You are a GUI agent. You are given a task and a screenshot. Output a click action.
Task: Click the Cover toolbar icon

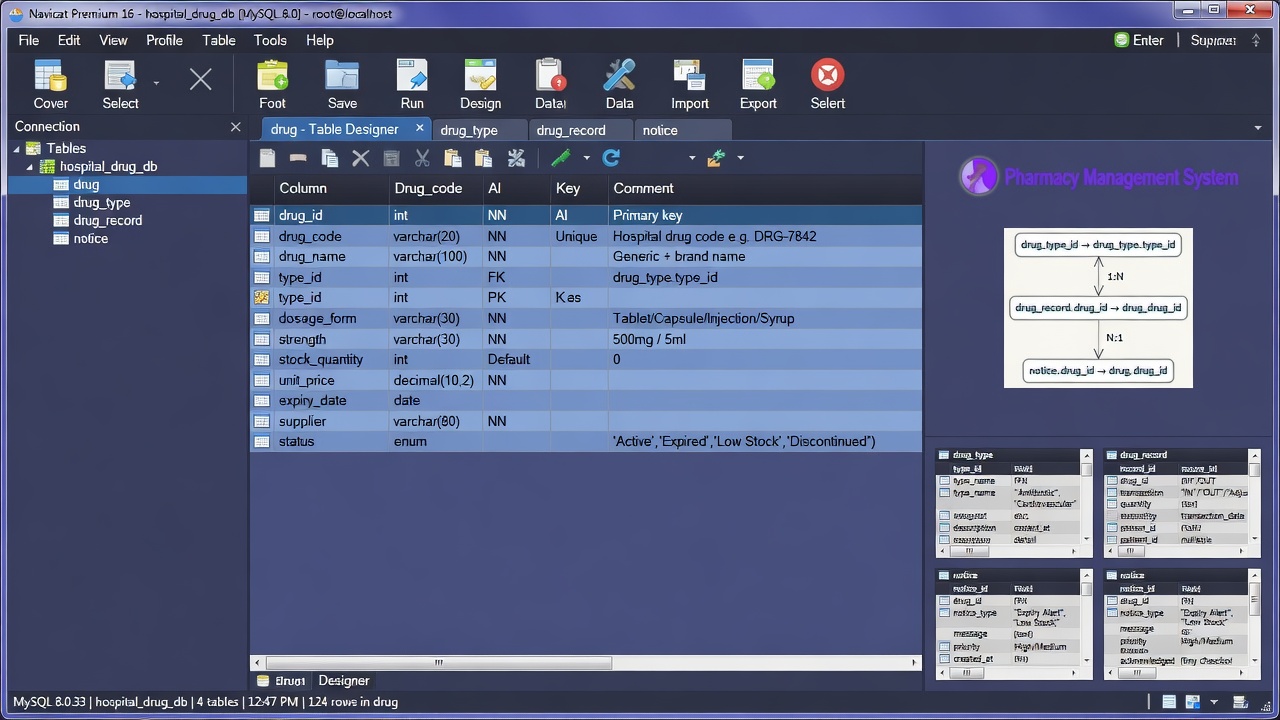[50, 76]
